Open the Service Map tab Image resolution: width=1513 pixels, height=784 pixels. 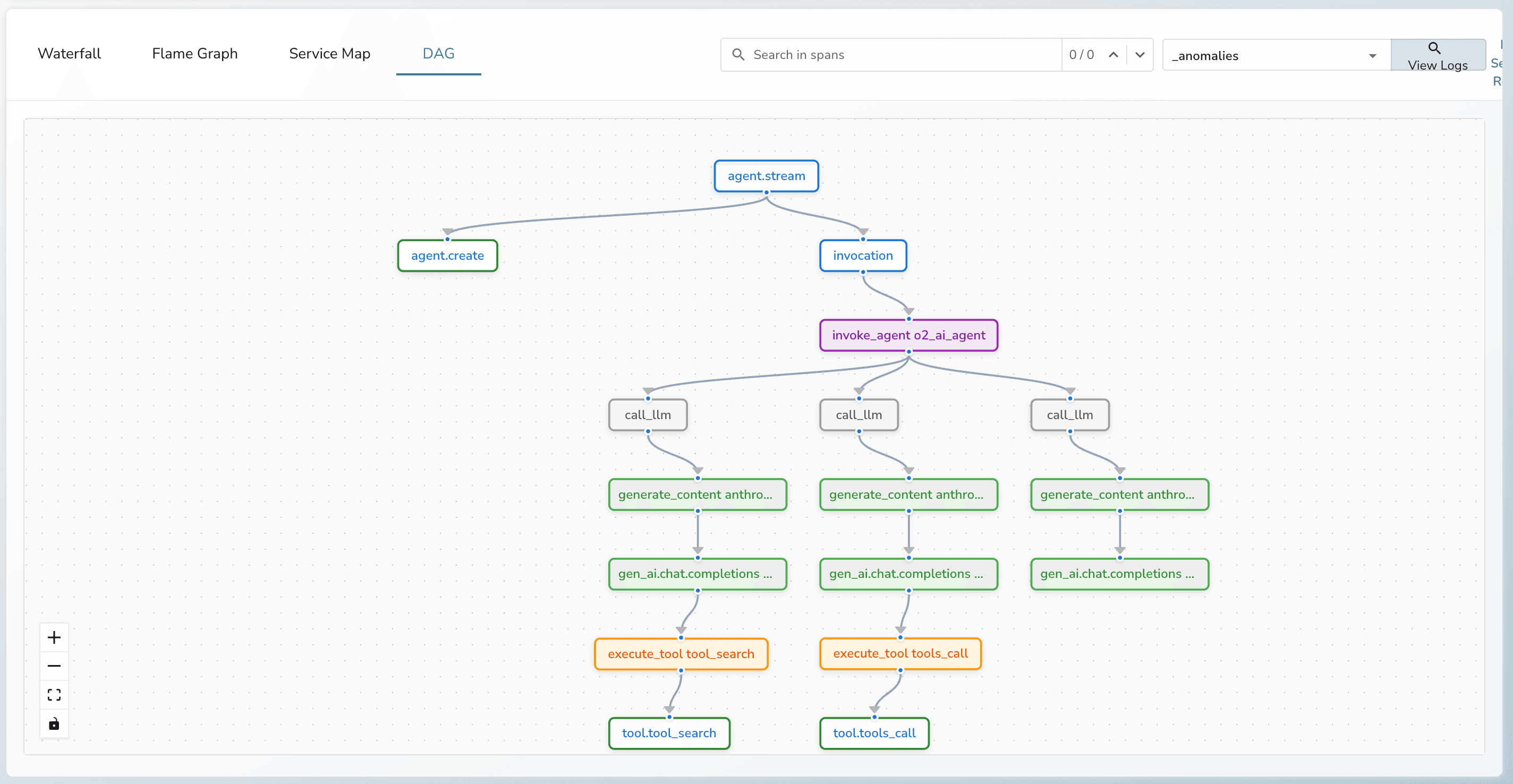pyautogui.click(x=329, y=54)
